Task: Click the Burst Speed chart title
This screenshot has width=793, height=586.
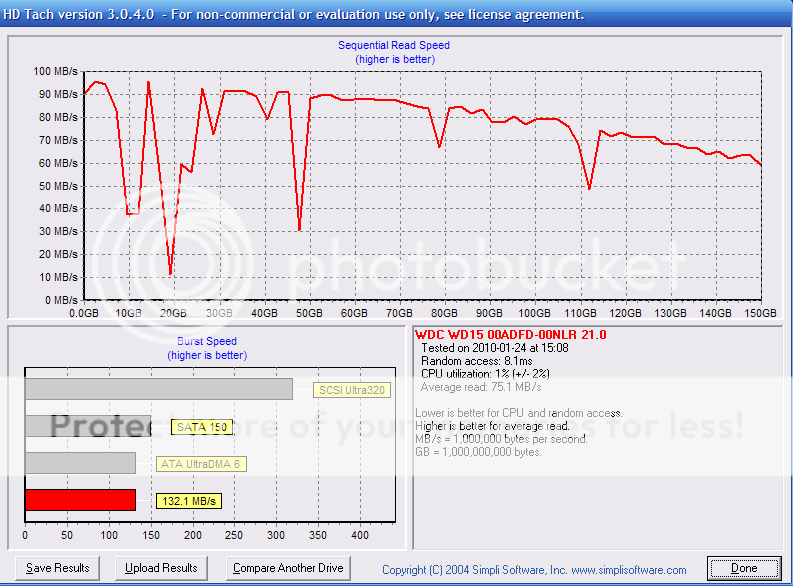Action: point(207,341)
